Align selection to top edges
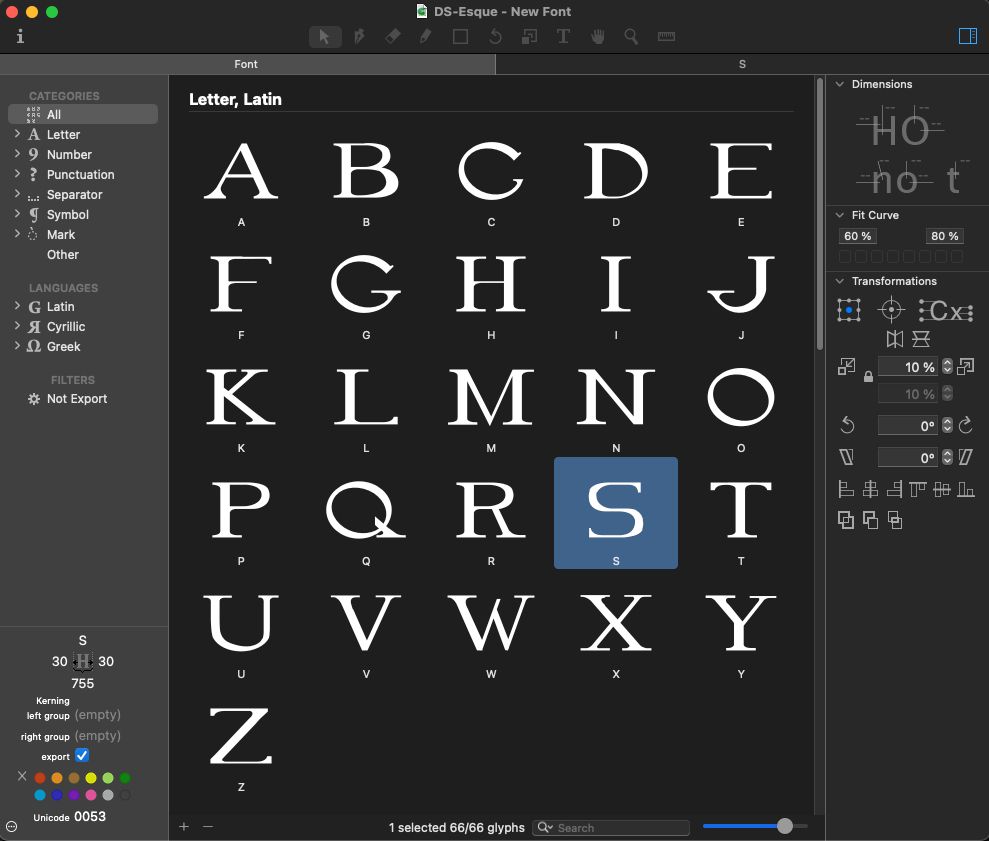This screenshot has height=841, width=989. pos(918,489)
